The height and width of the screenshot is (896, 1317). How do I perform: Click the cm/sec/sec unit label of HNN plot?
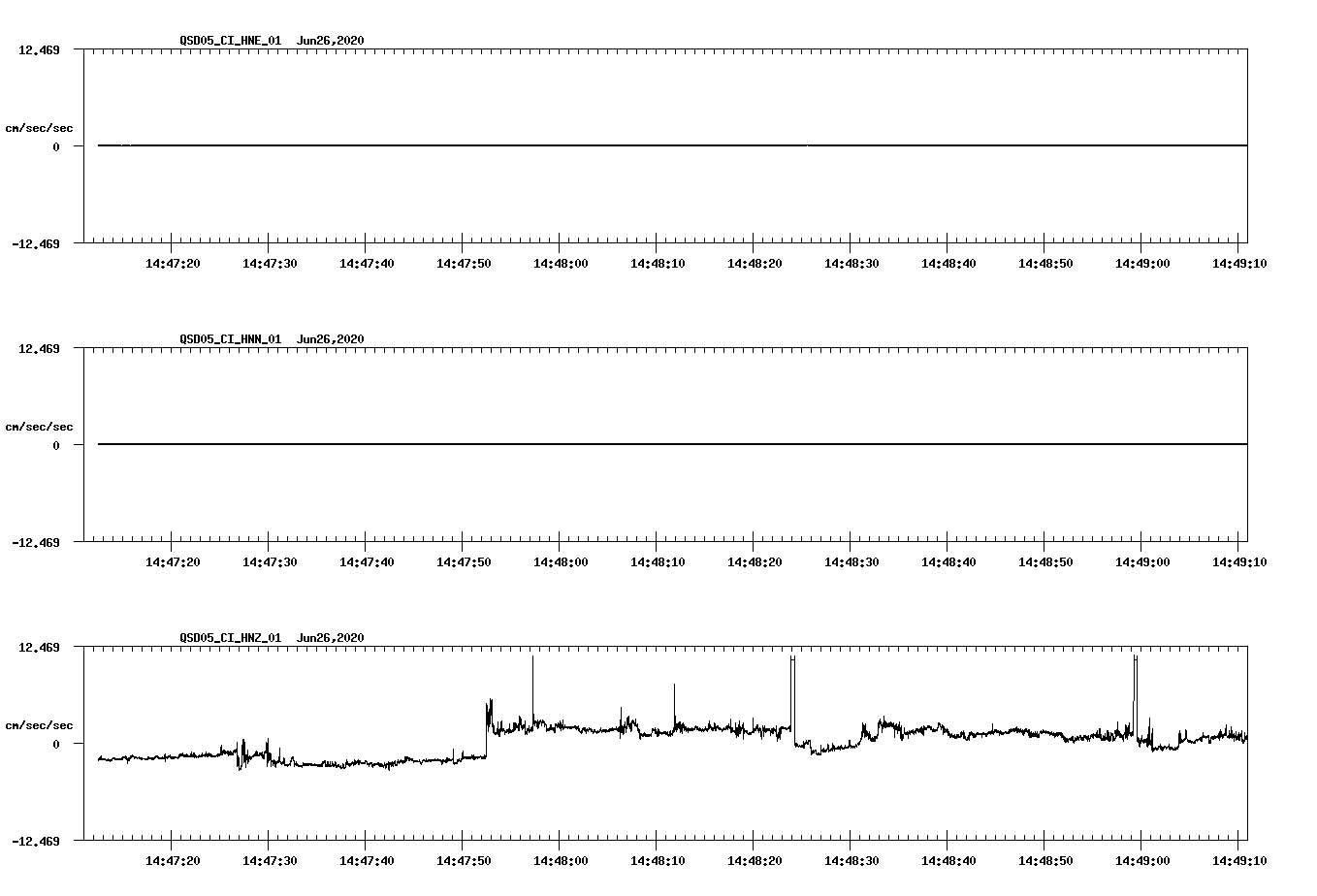[39, 427]
